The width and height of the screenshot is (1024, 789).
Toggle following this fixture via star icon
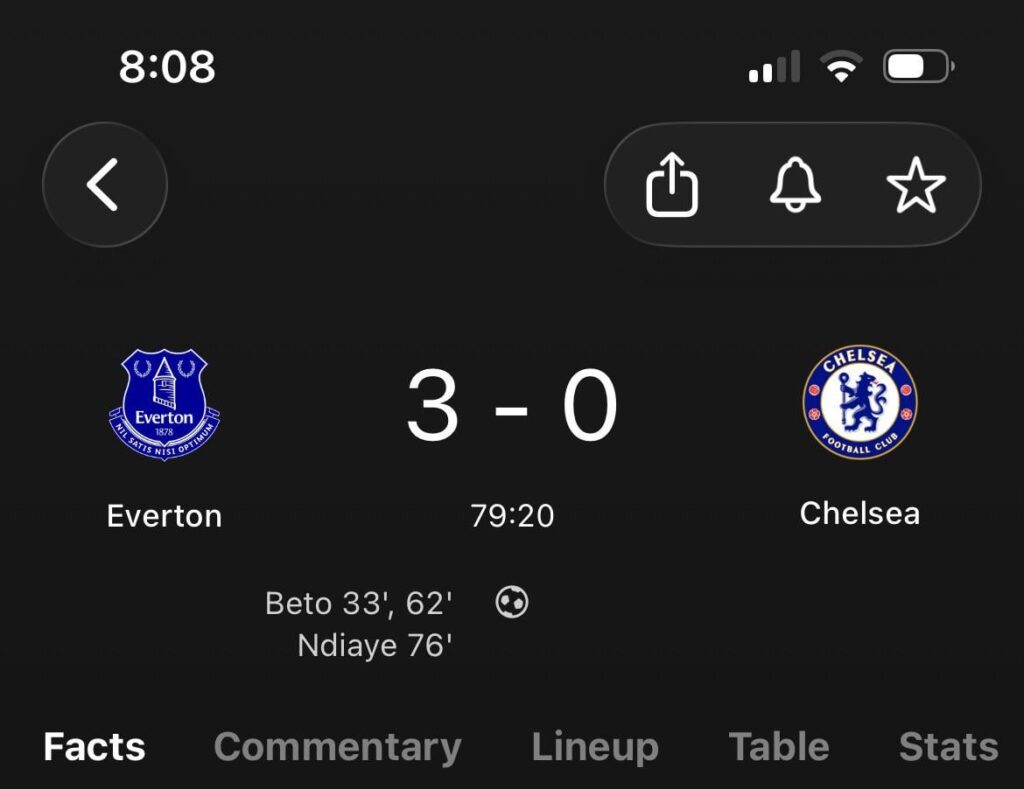(x=916, y=185)
